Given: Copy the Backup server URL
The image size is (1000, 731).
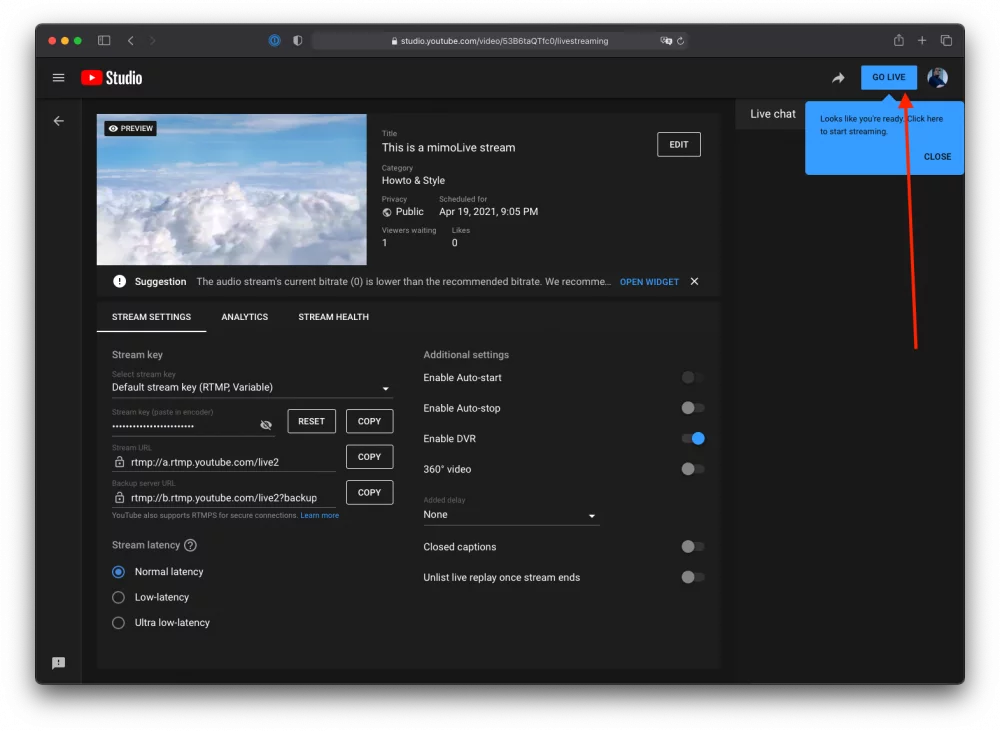Looking at the screenshot, I should point(369,492).
